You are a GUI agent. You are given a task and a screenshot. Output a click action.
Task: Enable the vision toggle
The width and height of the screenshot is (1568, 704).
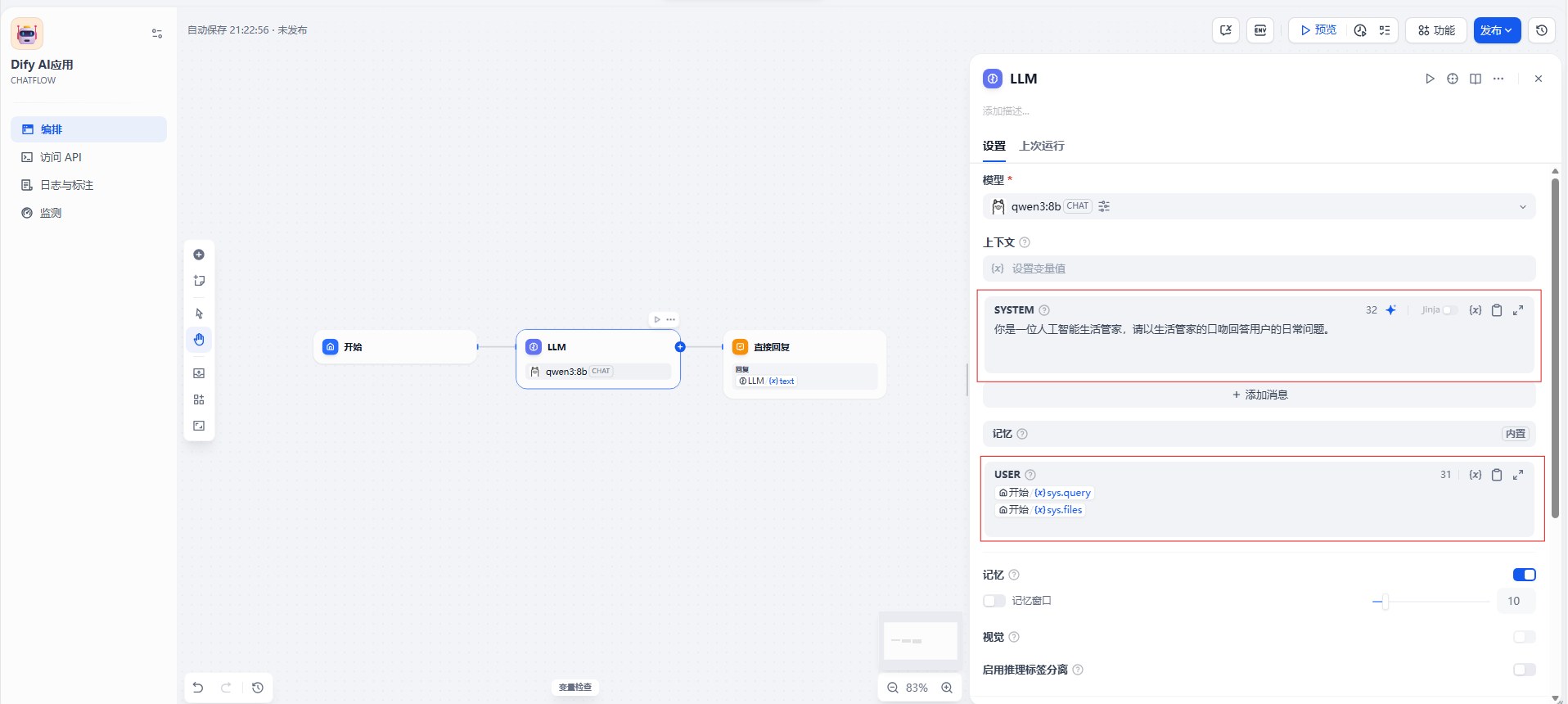[x=1524, y=637]
